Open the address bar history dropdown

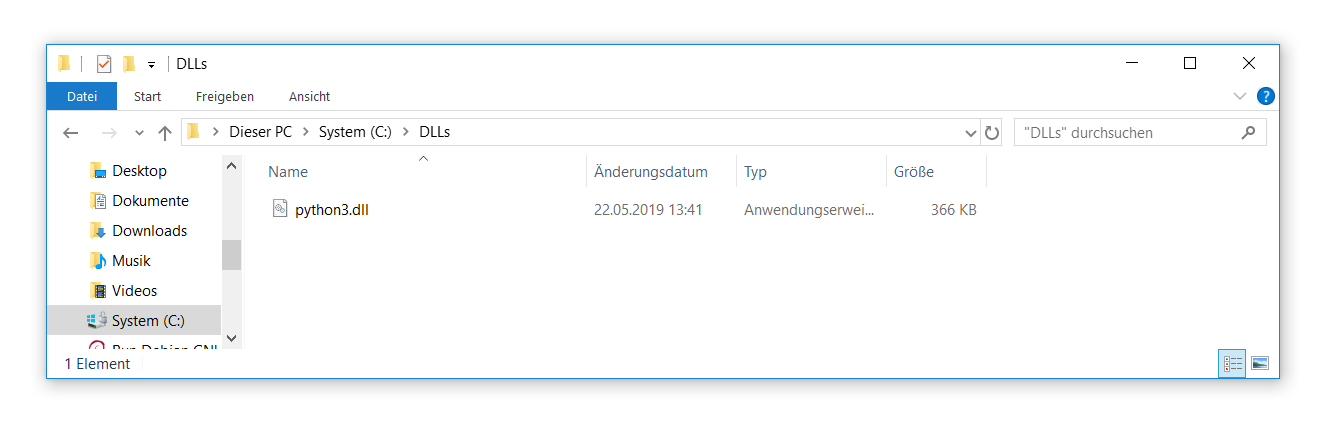pyautogui.click(x=971, y=133)
